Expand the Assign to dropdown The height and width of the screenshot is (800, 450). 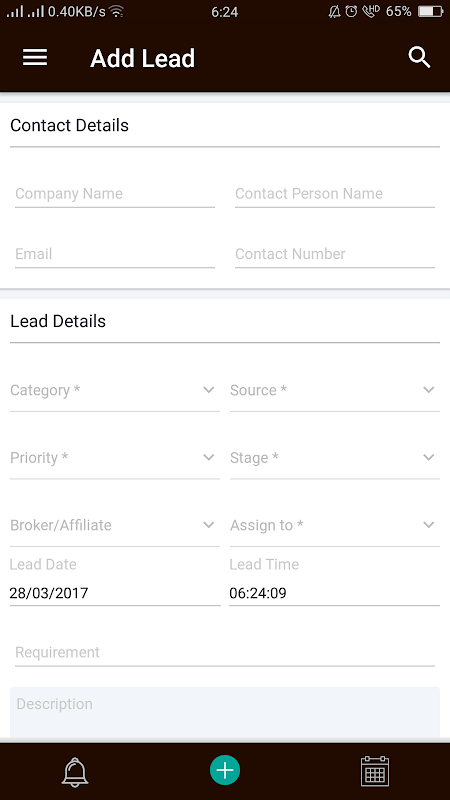click(x=335, y=525)
